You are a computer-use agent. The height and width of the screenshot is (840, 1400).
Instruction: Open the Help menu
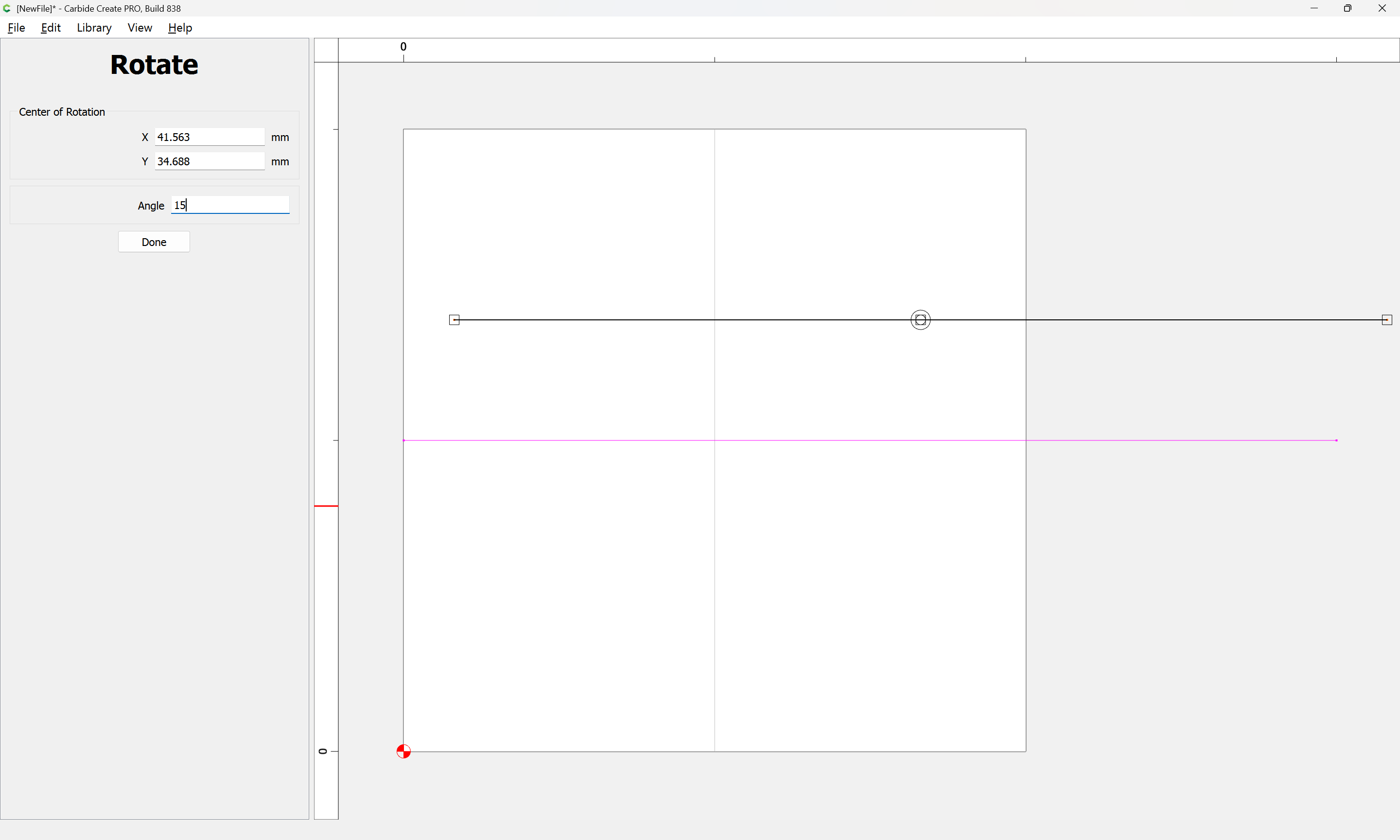(180, 28)
